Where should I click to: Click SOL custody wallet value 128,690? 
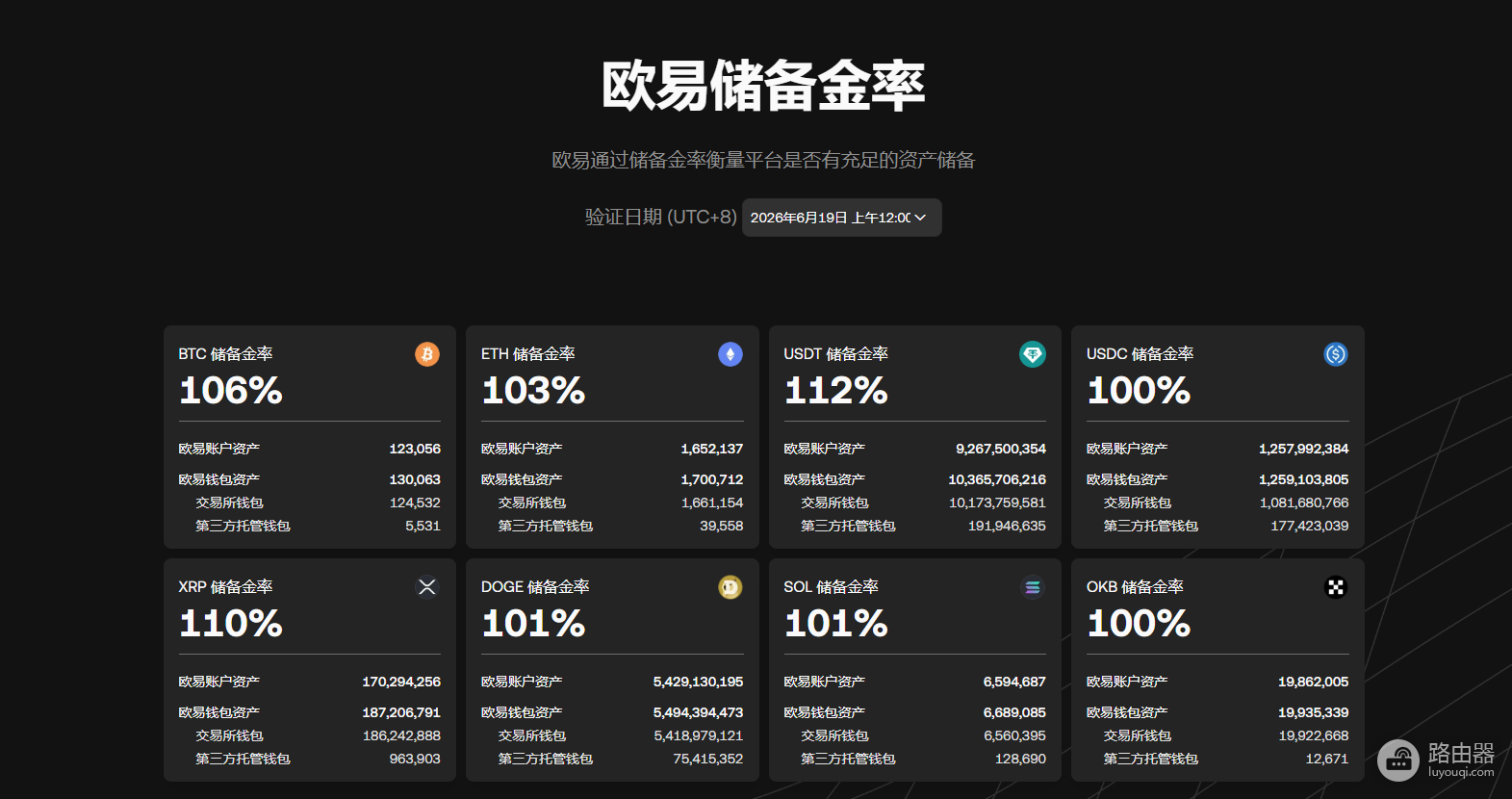[x=1020, y=759]
